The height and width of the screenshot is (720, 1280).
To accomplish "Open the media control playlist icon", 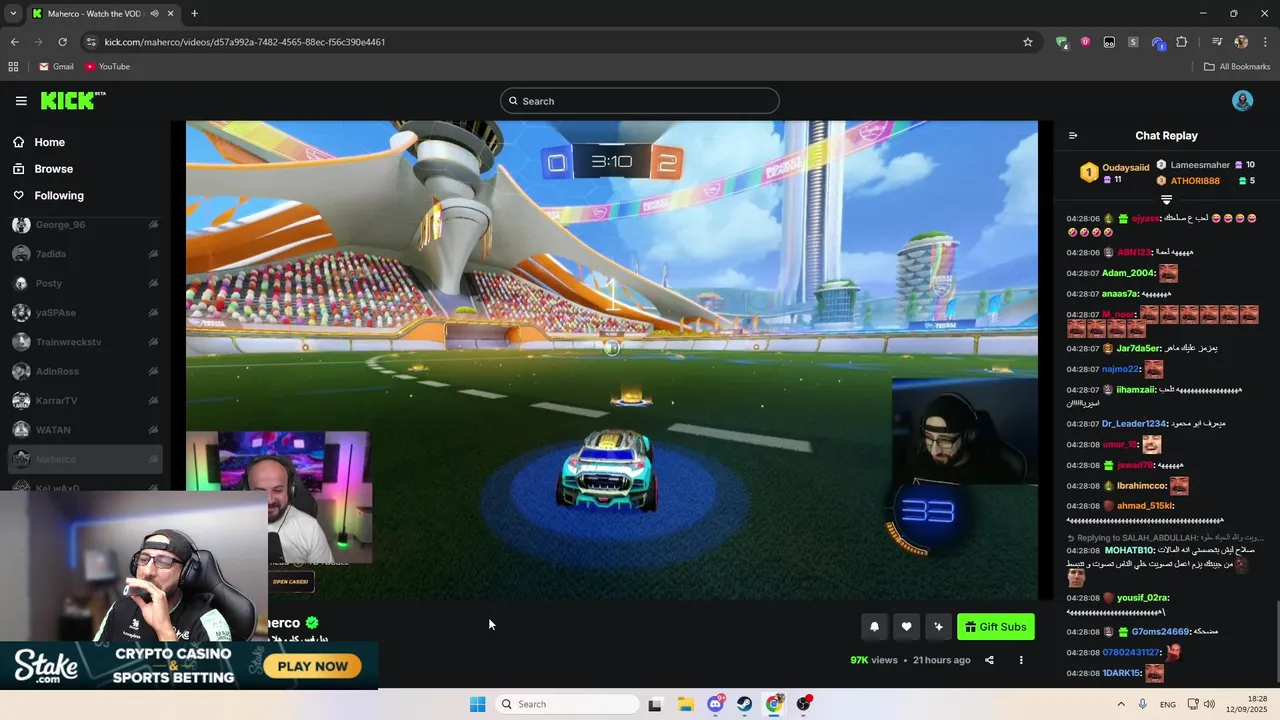I will (1217, 42).
